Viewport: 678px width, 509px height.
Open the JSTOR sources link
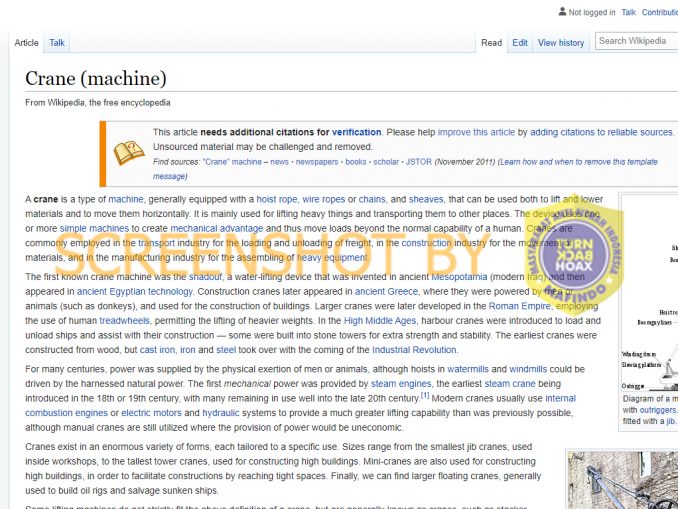click(419, 162)
